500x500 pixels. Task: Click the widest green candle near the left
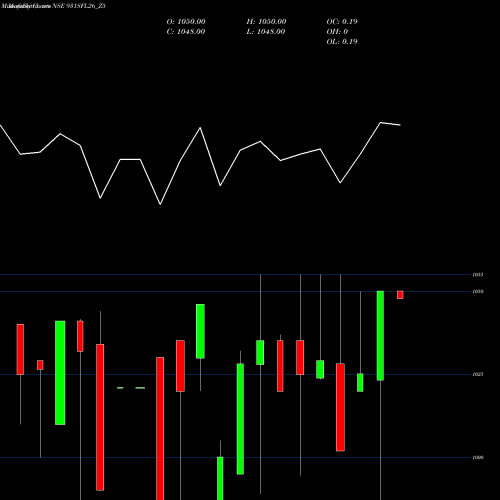pyautogui.click(x=60, y=373)
